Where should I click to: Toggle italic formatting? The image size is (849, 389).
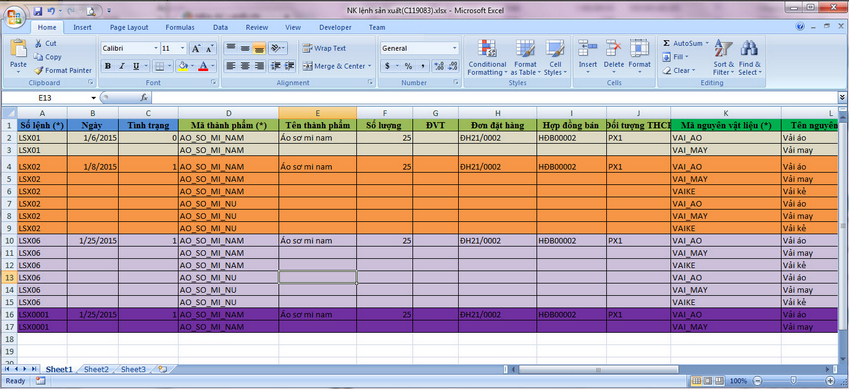coord(122,66)
